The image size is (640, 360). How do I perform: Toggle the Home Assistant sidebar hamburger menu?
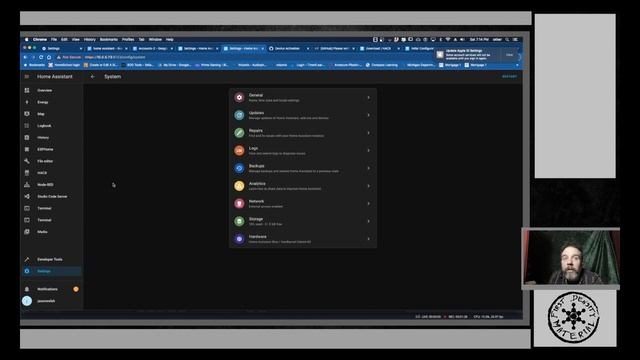tap(27, 76)
